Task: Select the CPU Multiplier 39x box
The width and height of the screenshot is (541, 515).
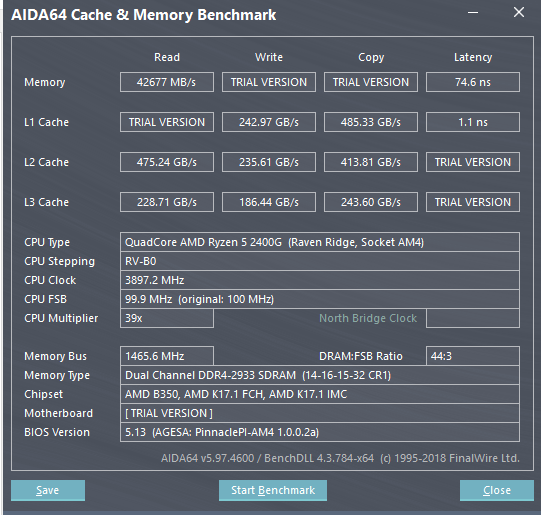Action: (167, 318)
